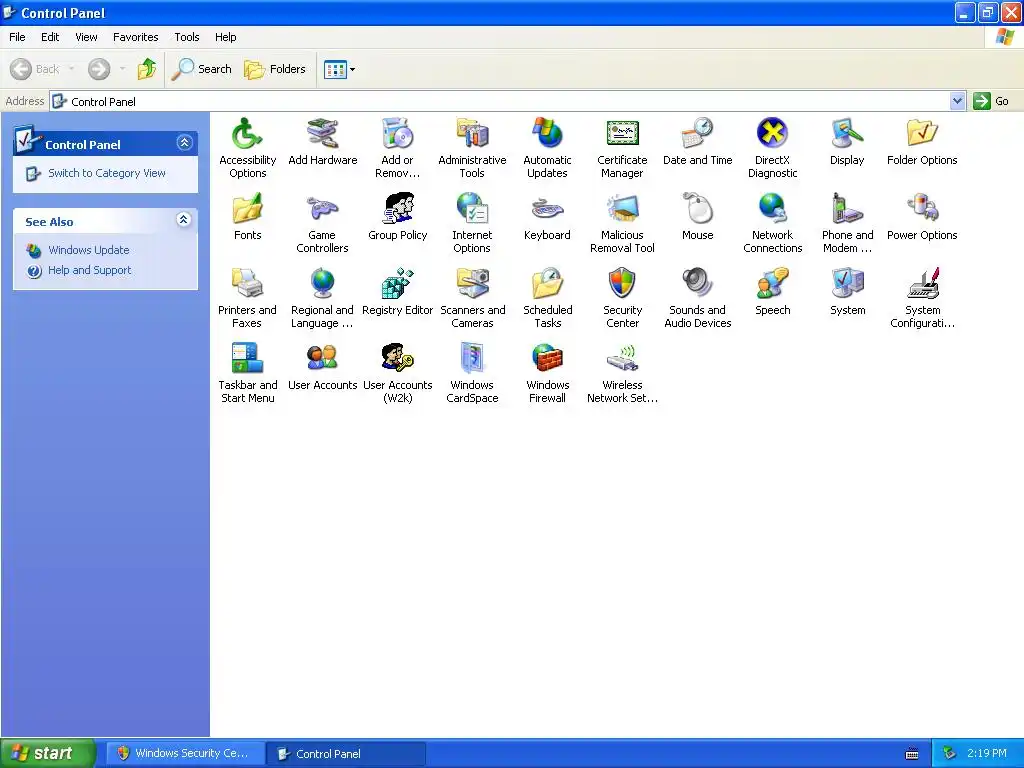This screenshot has height=768, width=1024.
Task: Click Switch to Category View link
Action: coord(106,173)
